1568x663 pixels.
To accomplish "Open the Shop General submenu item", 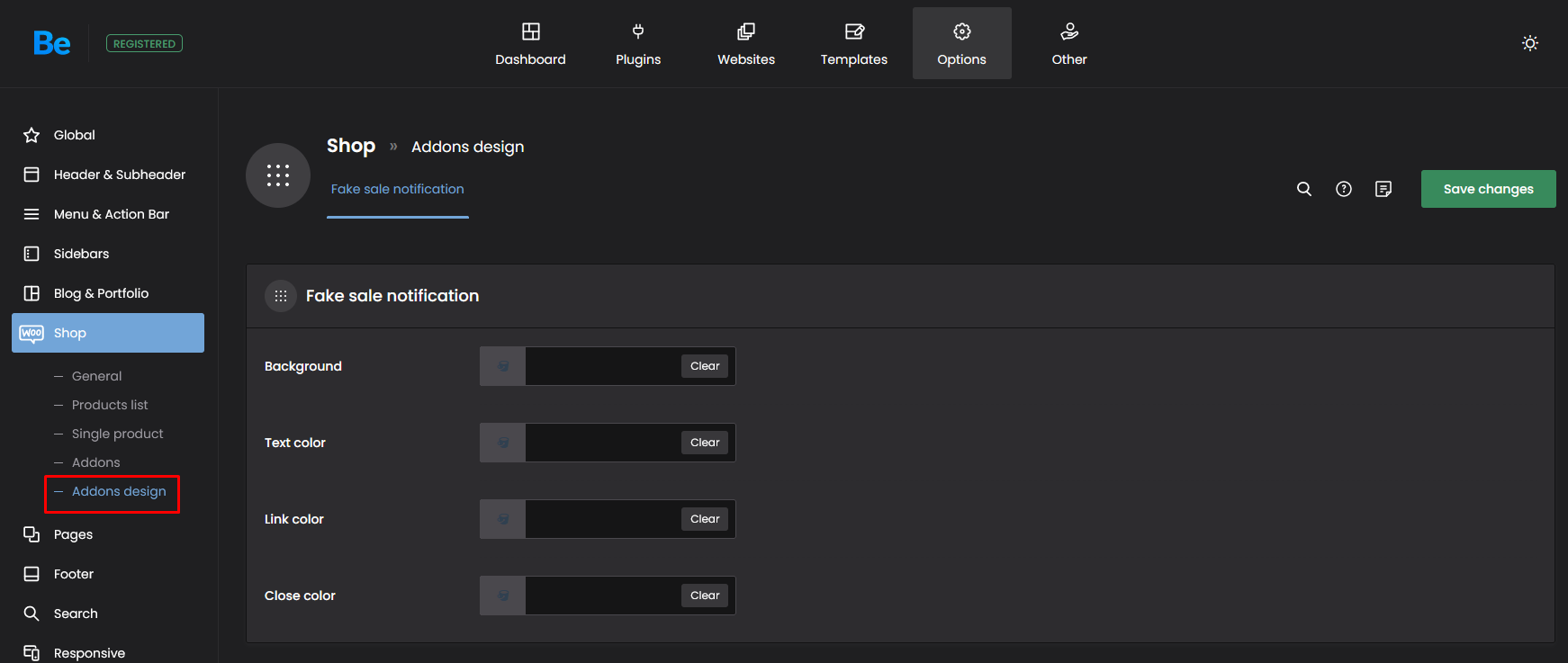I will pos(96,376).
